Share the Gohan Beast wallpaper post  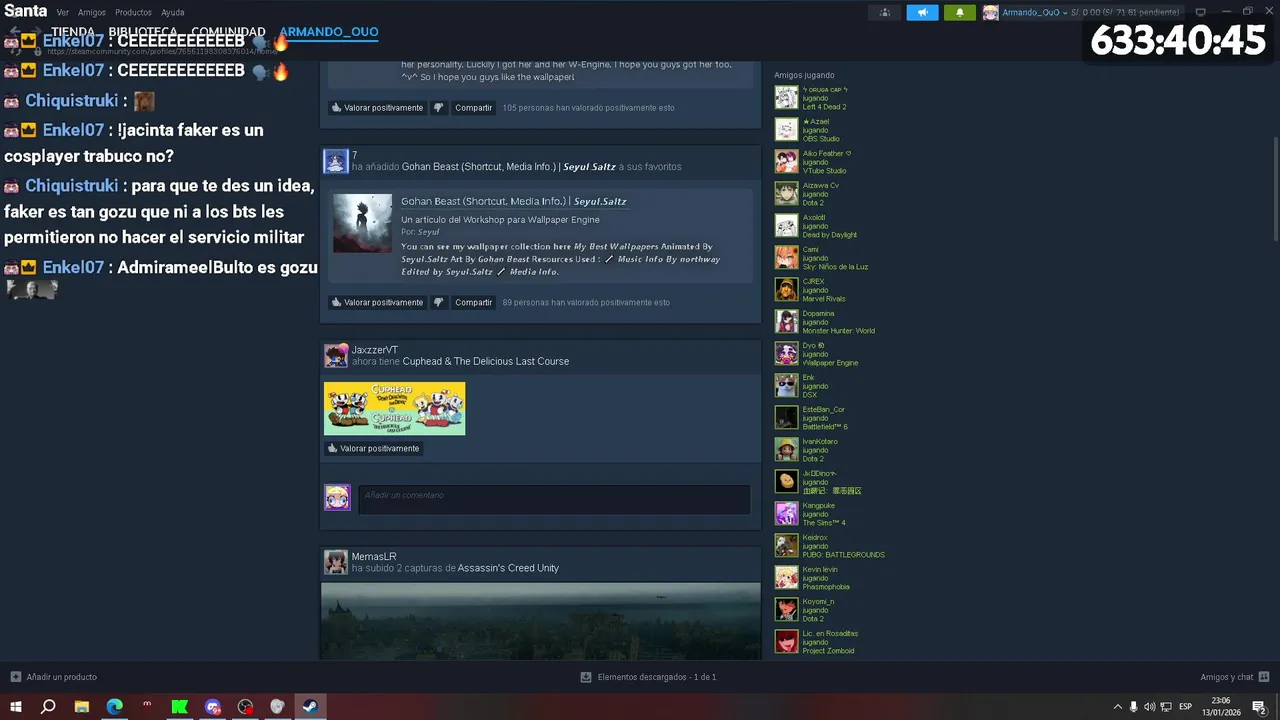[474, 302]
